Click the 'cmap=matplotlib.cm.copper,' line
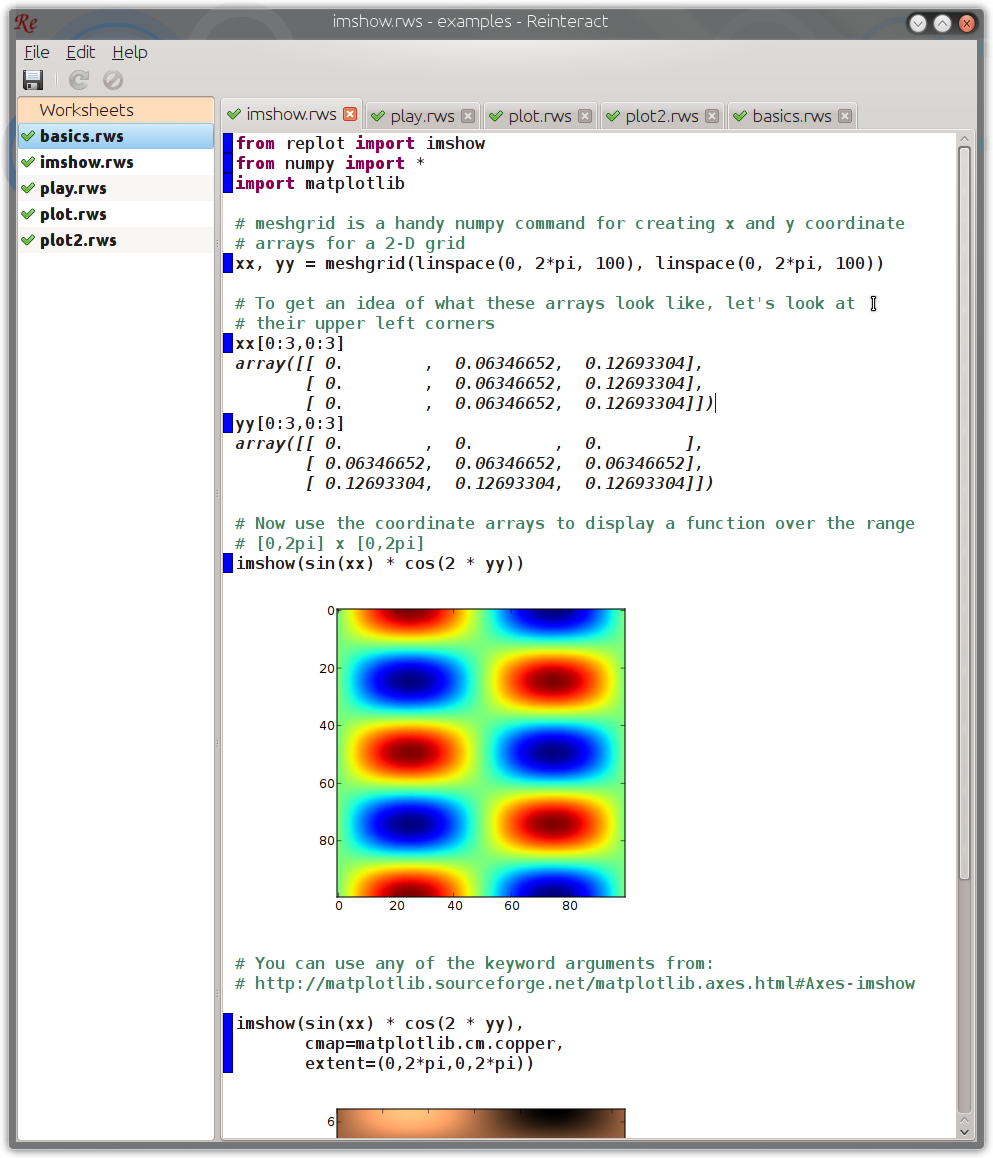993x1158 pixels. click(x=434, y=1044)
